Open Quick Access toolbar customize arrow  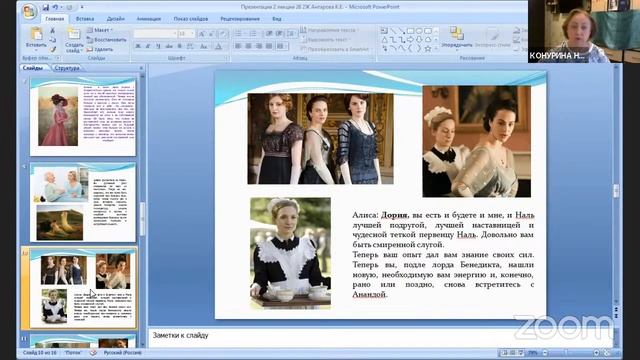click(x=82, y=7)
